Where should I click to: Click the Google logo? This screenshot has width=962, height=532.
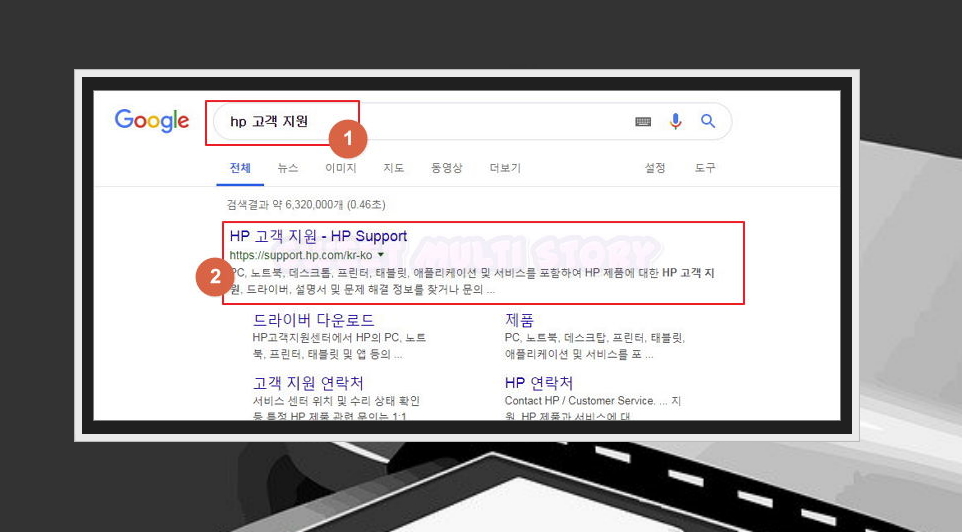point(152,121)
